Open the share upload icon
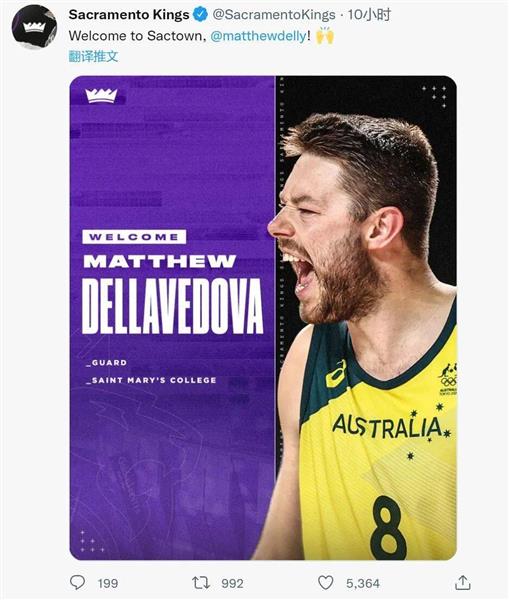Image resolution: width=509 pixels, height=600 pixels. (463, 582)
